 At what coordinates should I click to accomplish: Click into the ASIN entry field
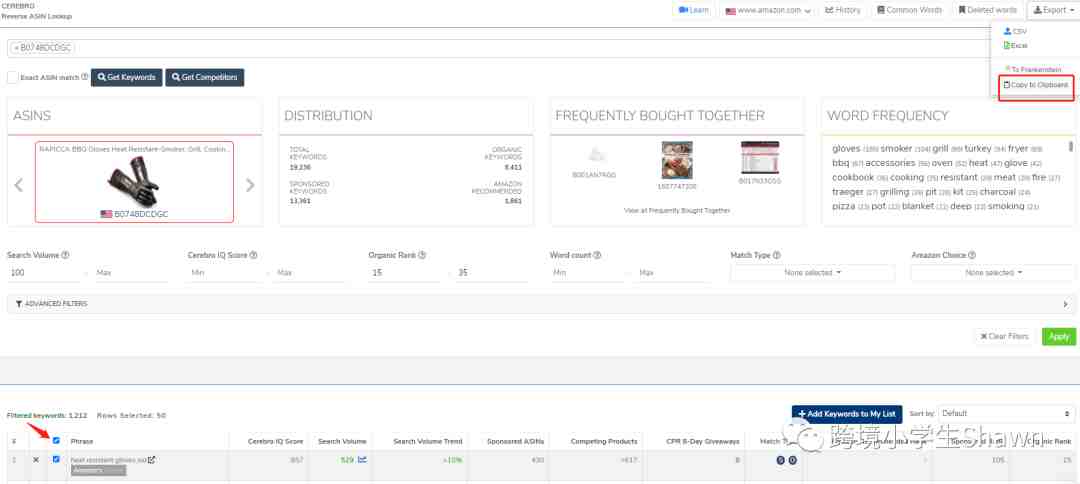click(530, 48)
